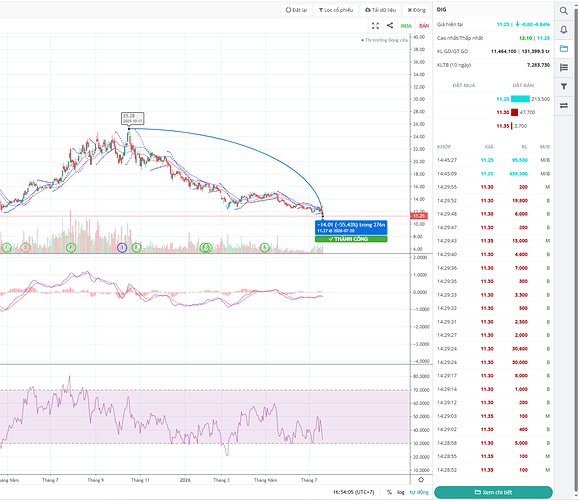The image size is (579, 500).
Task: Click the trade row at 14:45:09
Action: coord(493,174)
